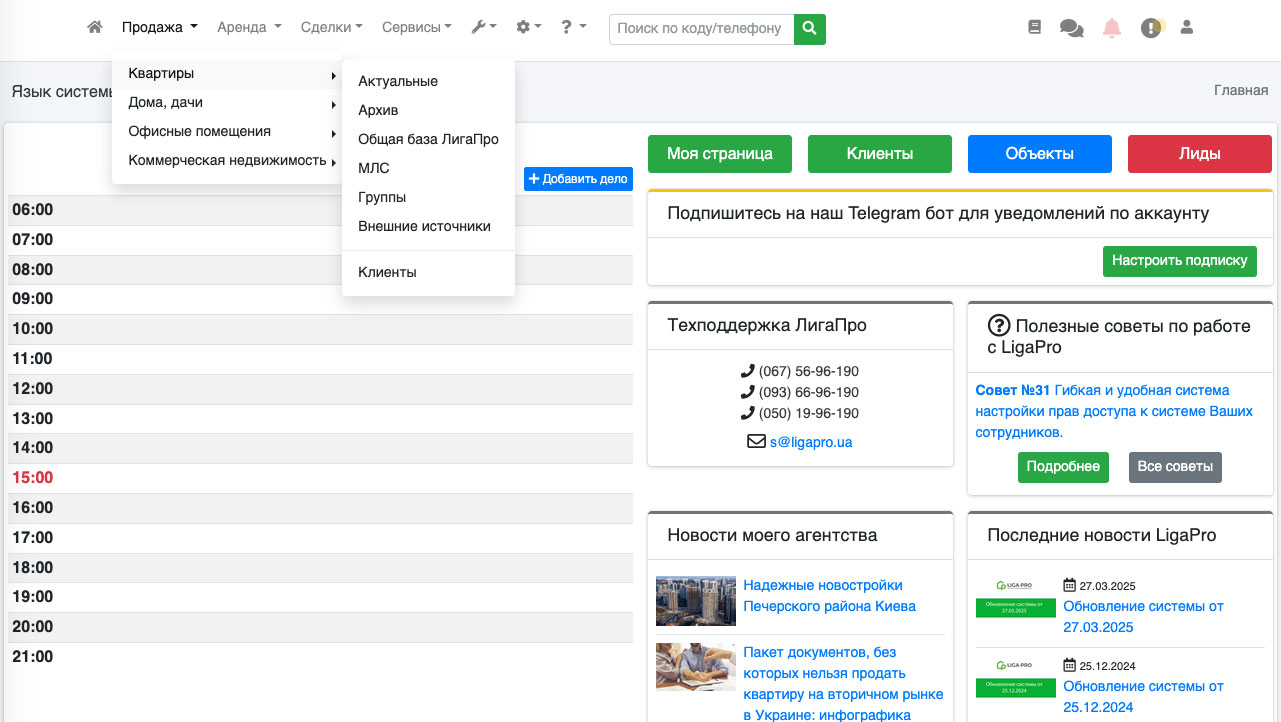Select Актуальные from the submenu
The height and width of the screenshot is (722, 1281).
(x=398, y=81)
